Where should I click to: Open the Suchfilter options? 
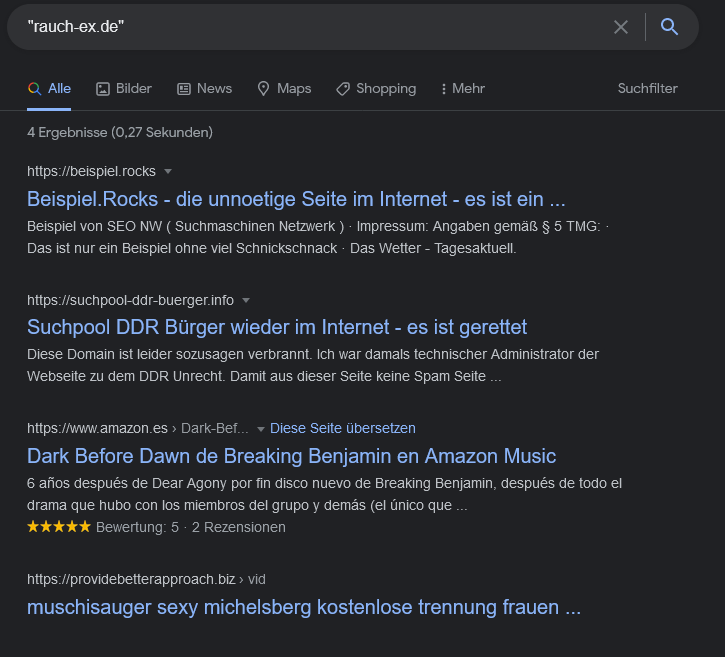tap(647, 89)
